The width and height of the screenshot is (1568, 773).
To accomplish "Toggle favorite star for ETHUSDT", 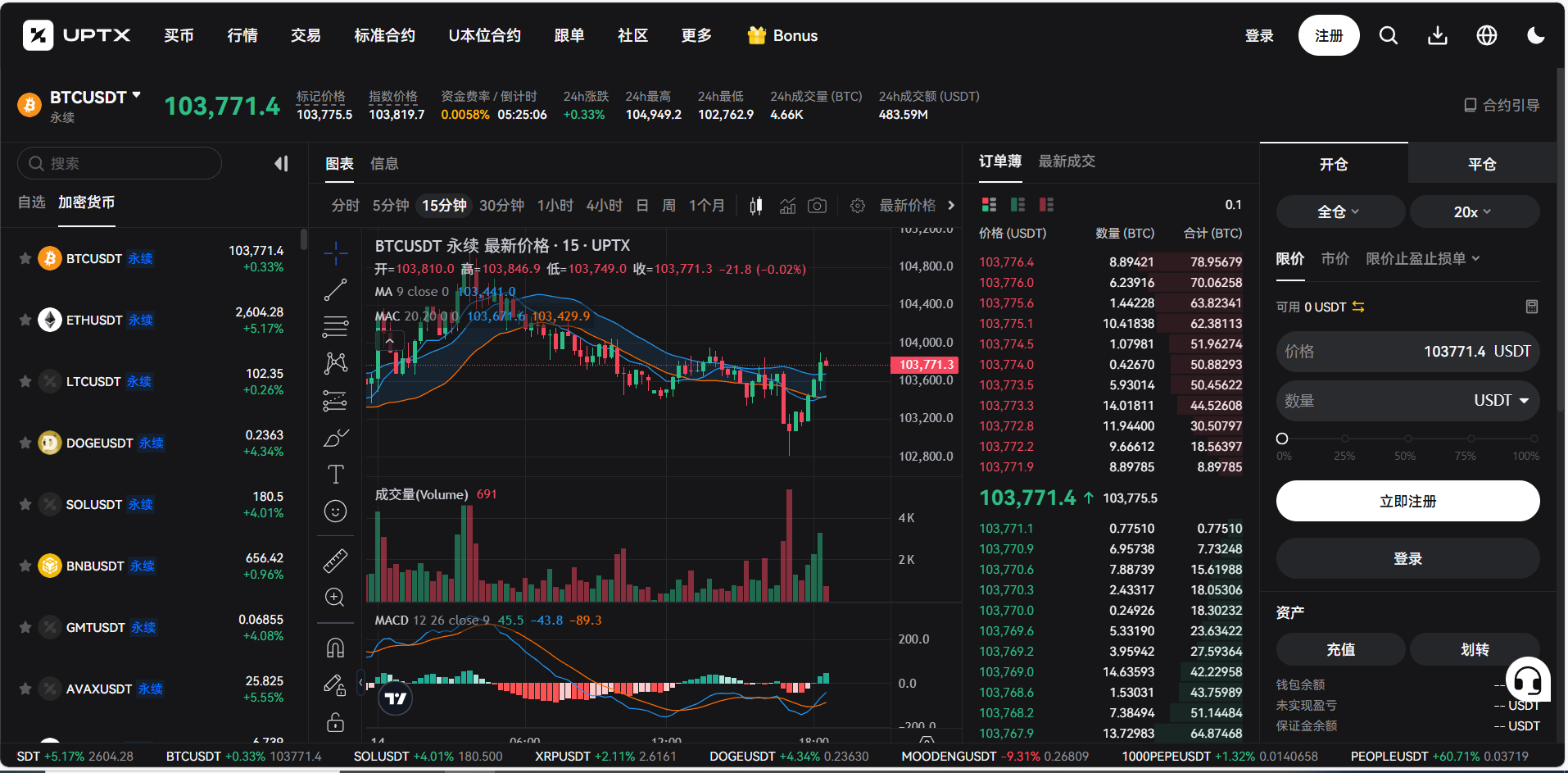I will (x=25, y=320).
